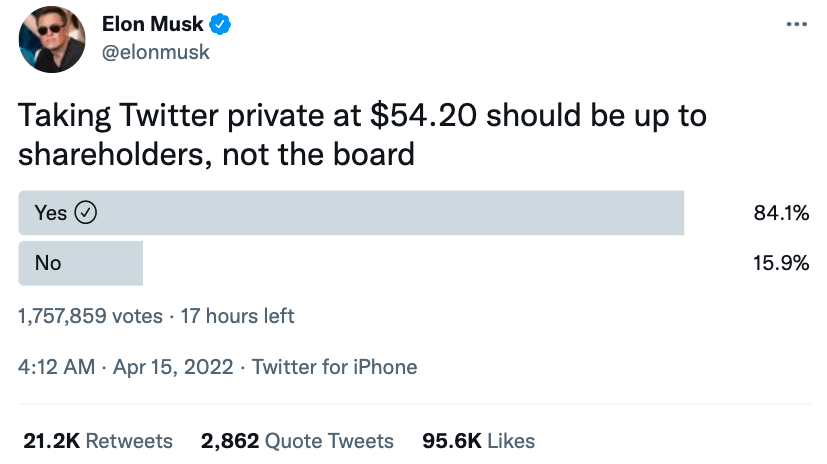The width and height of the screenshot is (827, 464).
Task: Open Elon Musk's profile picture
Action: (x=49, y=41)
